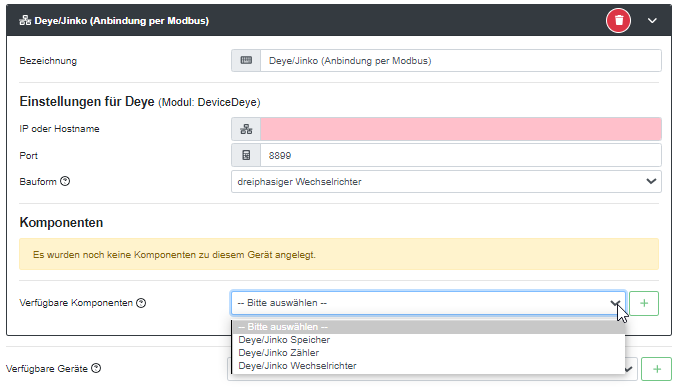
Task: Click the Port label
Action: tap(29, 156)
